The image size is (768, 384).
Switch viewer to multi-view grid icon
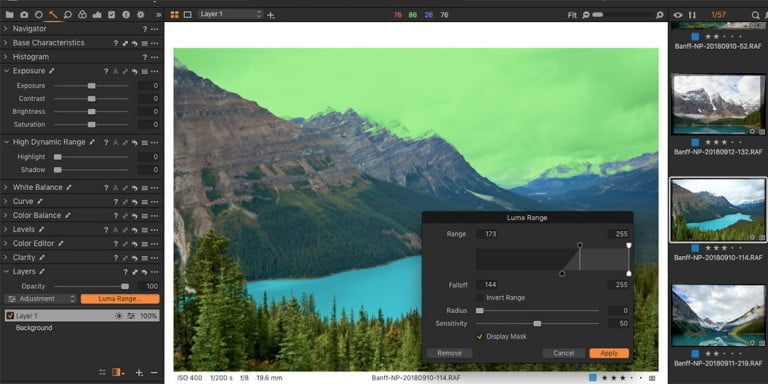174,15
